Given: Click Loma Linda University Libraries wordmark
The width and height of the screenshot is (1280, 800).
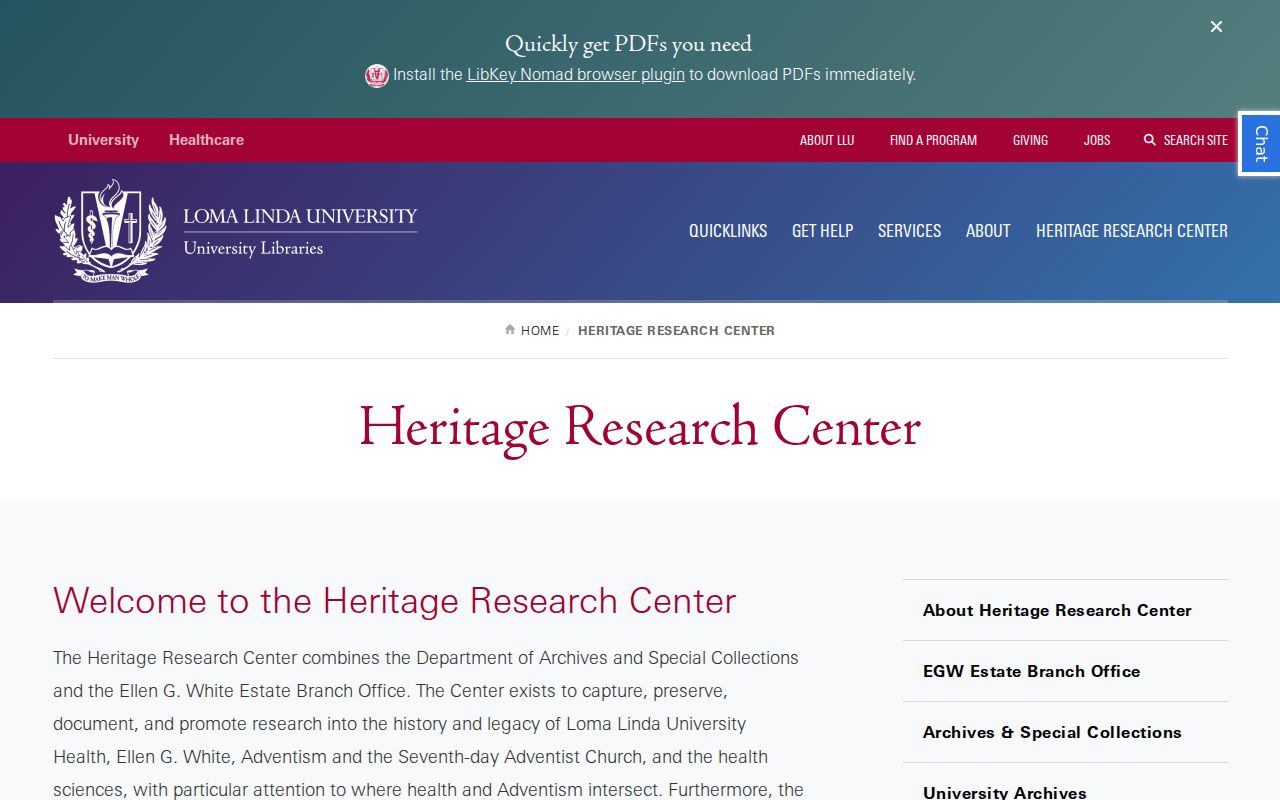Looking at the screenshot, I should click(300, 231).
